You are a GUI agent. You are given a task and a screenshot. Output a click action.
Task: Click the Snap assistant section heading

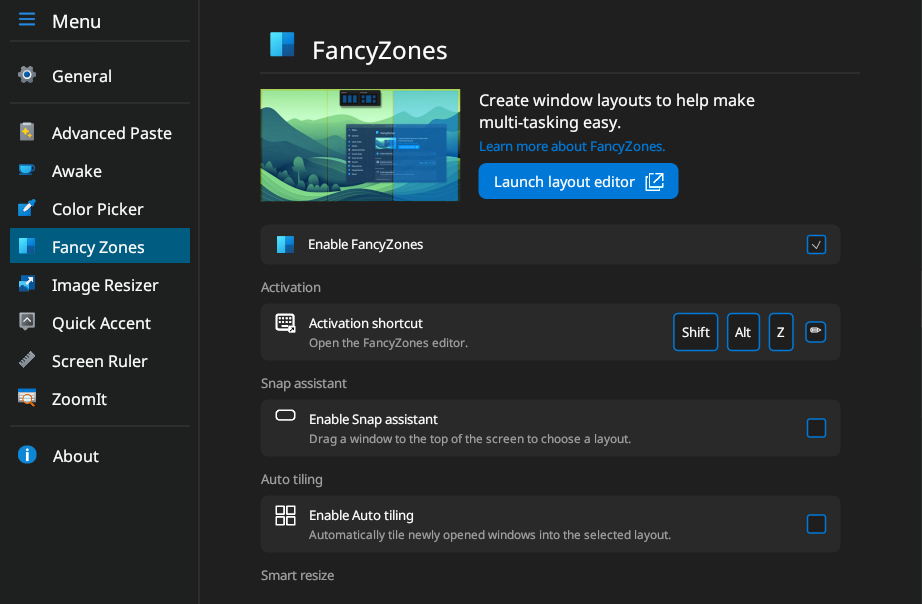[303, 383]
